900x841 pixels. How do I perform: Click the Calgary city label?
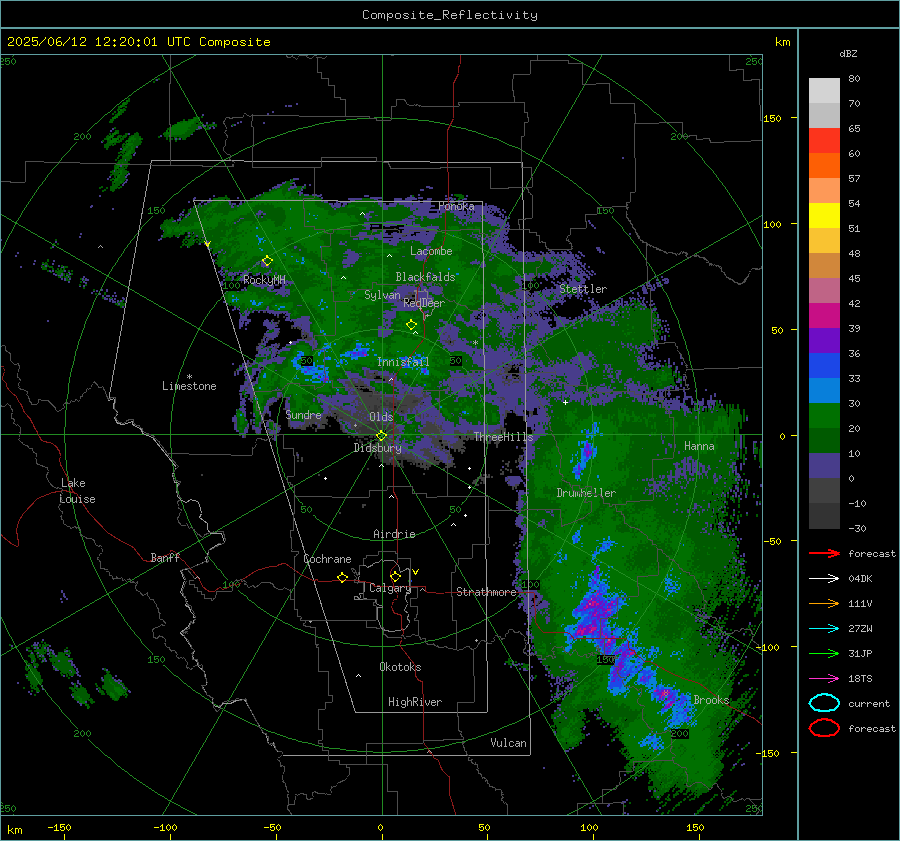390,588
